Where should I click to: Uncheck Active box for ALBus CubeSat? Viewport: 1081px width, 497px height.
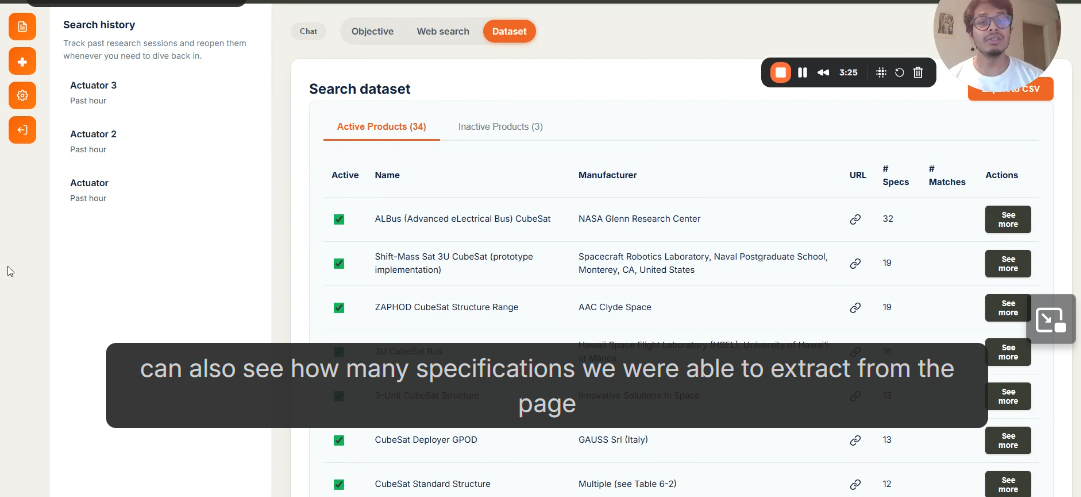339,219
